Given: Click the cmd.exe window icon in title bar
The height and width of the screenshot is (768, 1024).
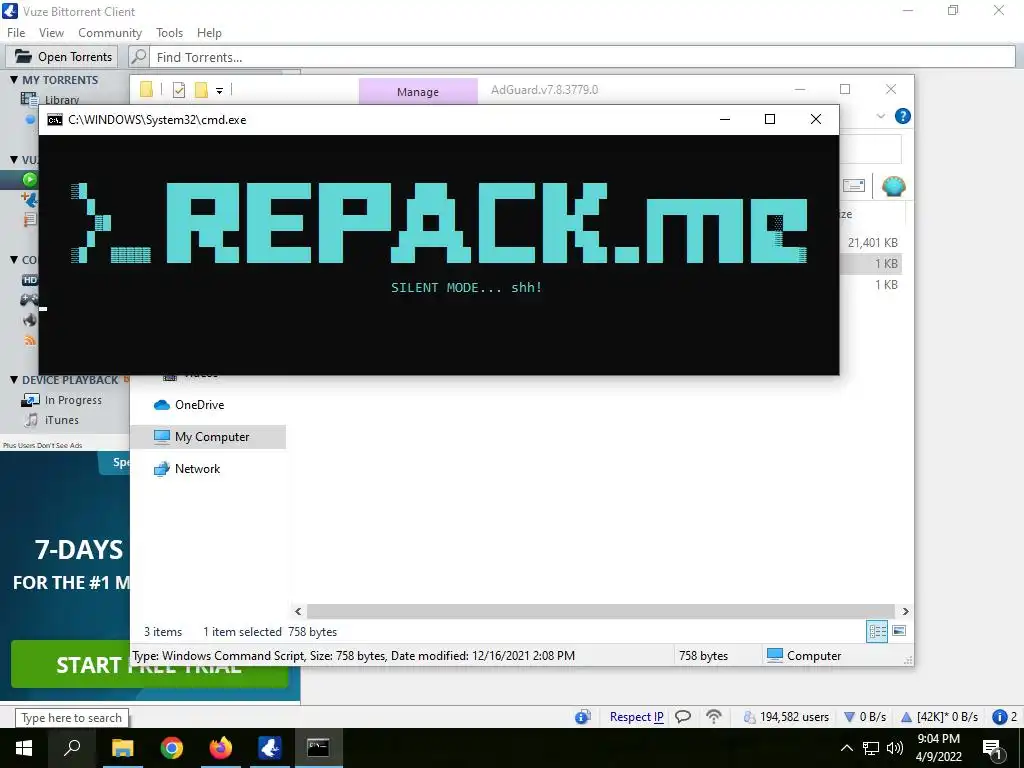Looking at the screenshot, I should point(55,120).
